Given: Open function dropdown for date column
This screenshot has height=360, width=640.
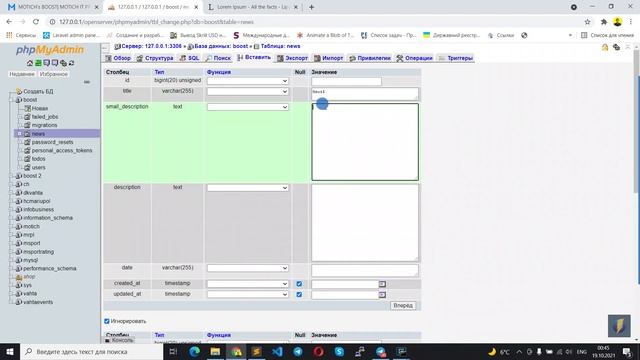Looking at the screenshot, I should coord(248,268).
